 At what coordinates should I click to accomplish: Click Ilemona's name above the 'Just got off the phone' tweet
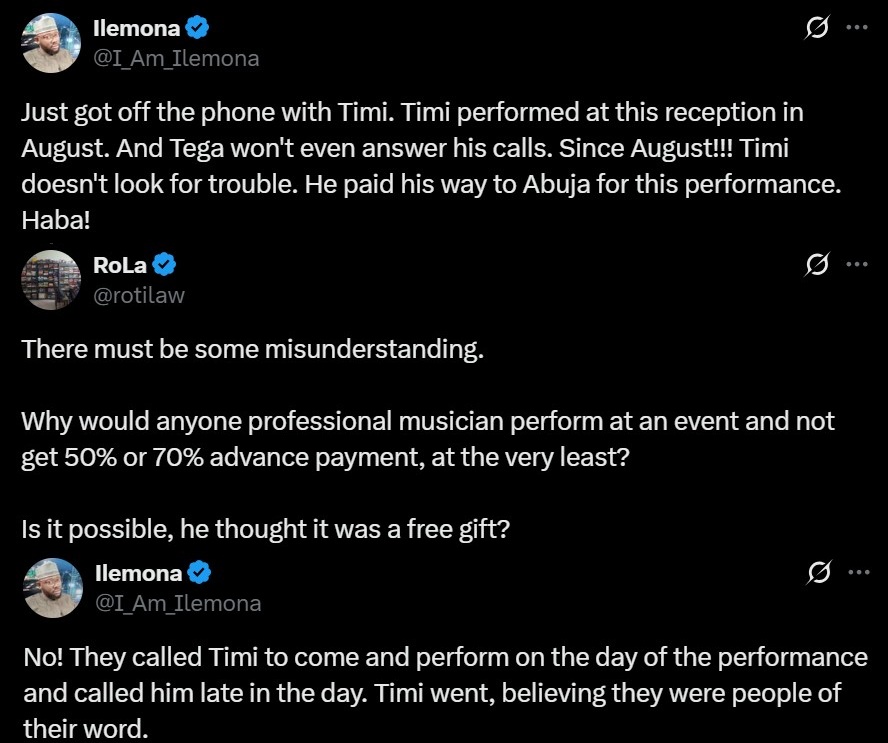[x=137, y=28]
